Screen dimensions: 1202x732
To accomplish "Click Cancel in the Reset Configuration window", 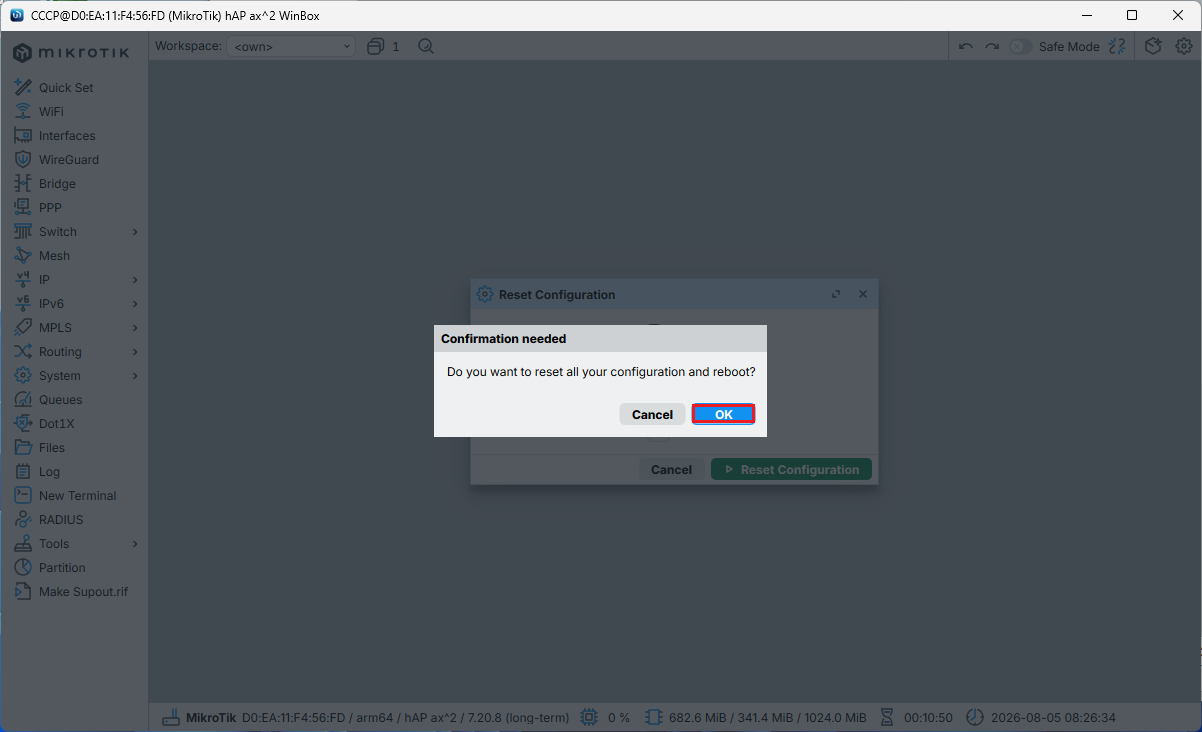I will coord(671,469).
